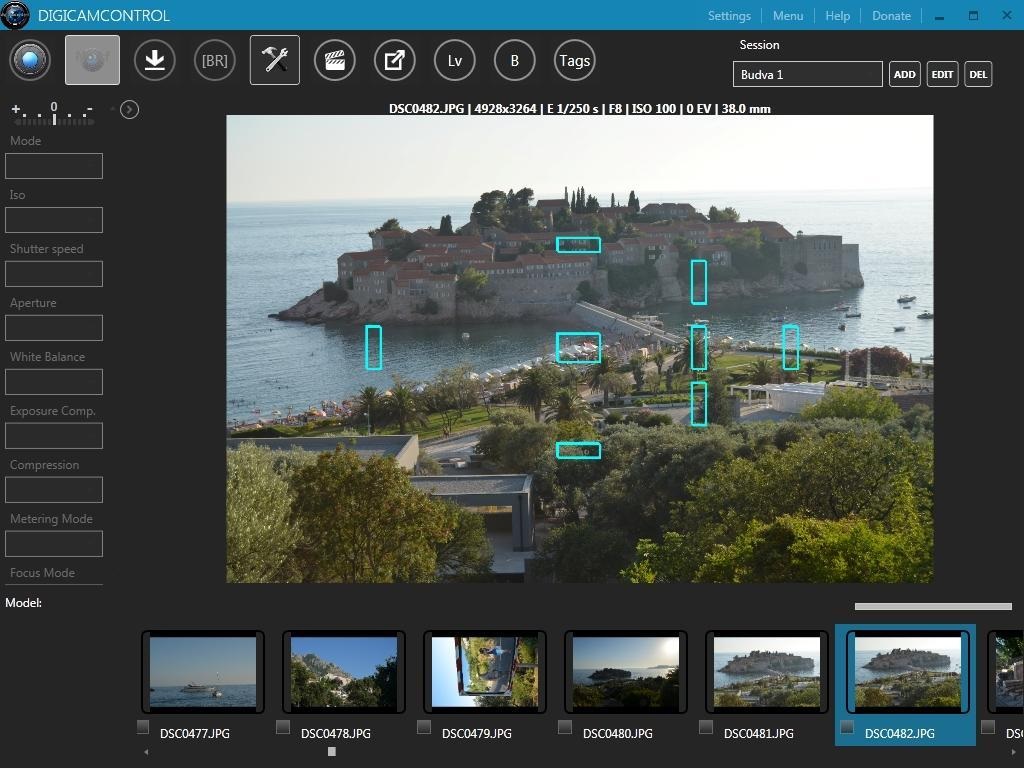Click the blue capture photo shutter icon

(30, 60)
